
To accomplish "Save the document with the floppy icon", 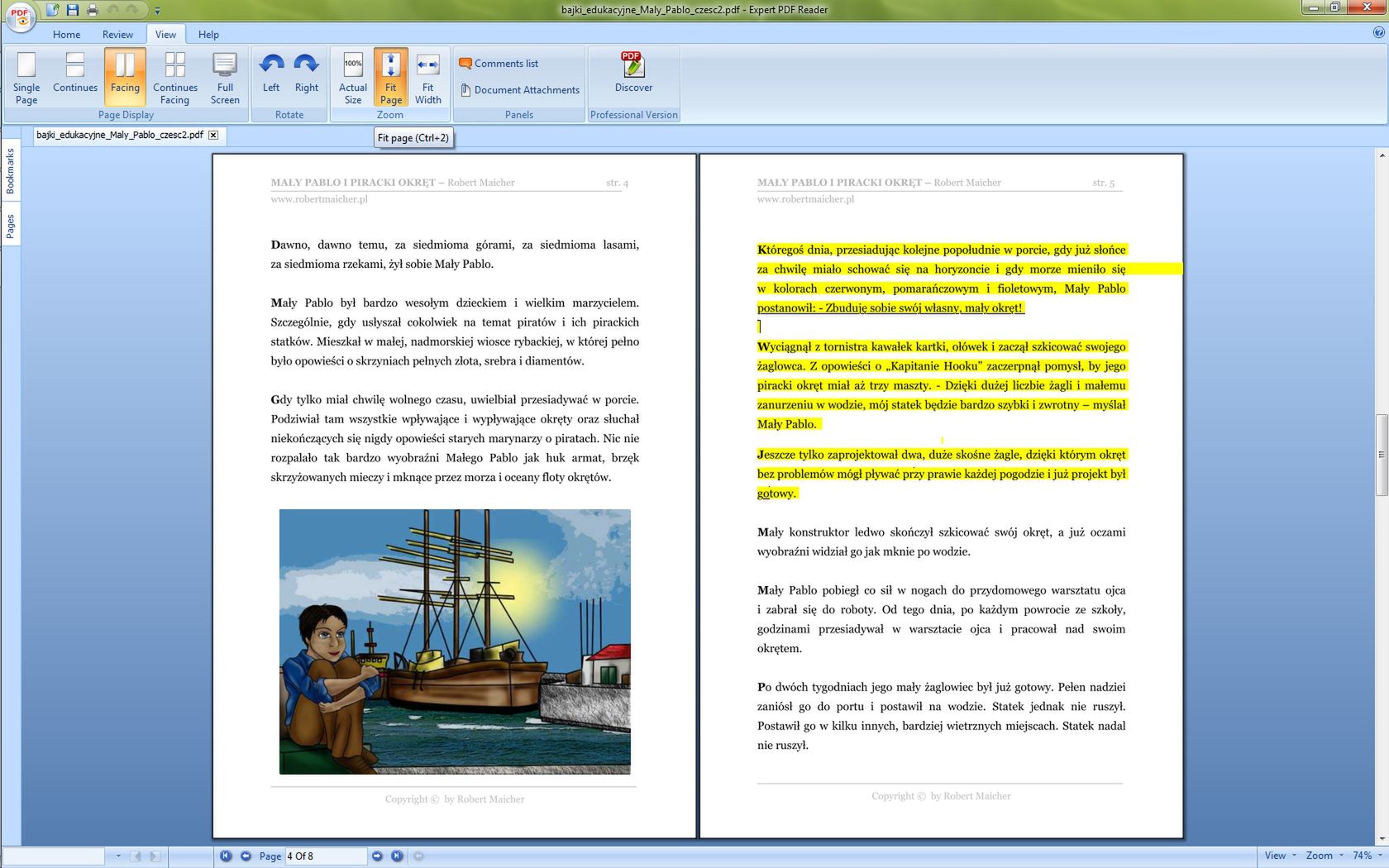I will [73, 10].
